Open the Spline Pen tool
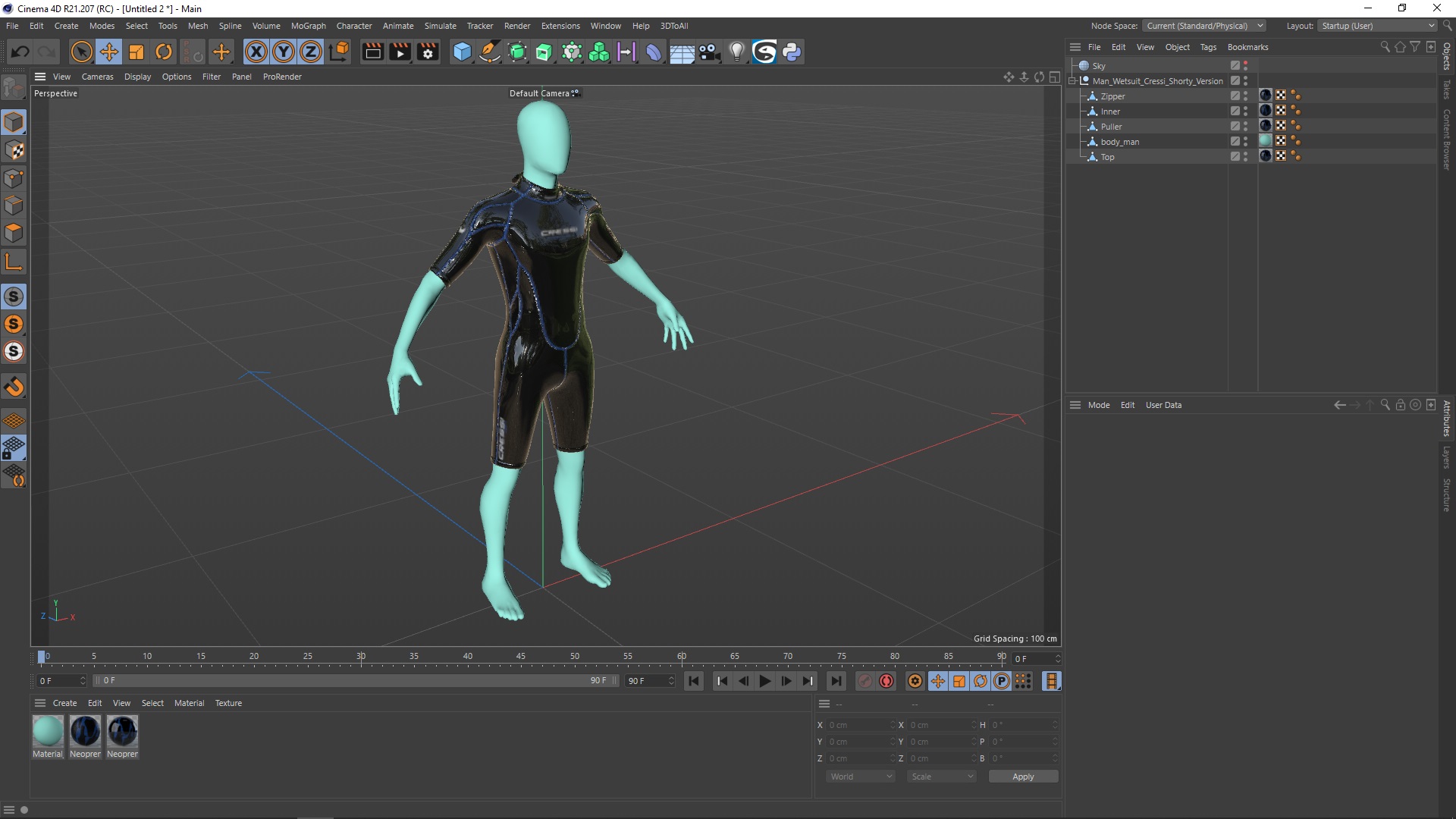 [x=490, y=52]
